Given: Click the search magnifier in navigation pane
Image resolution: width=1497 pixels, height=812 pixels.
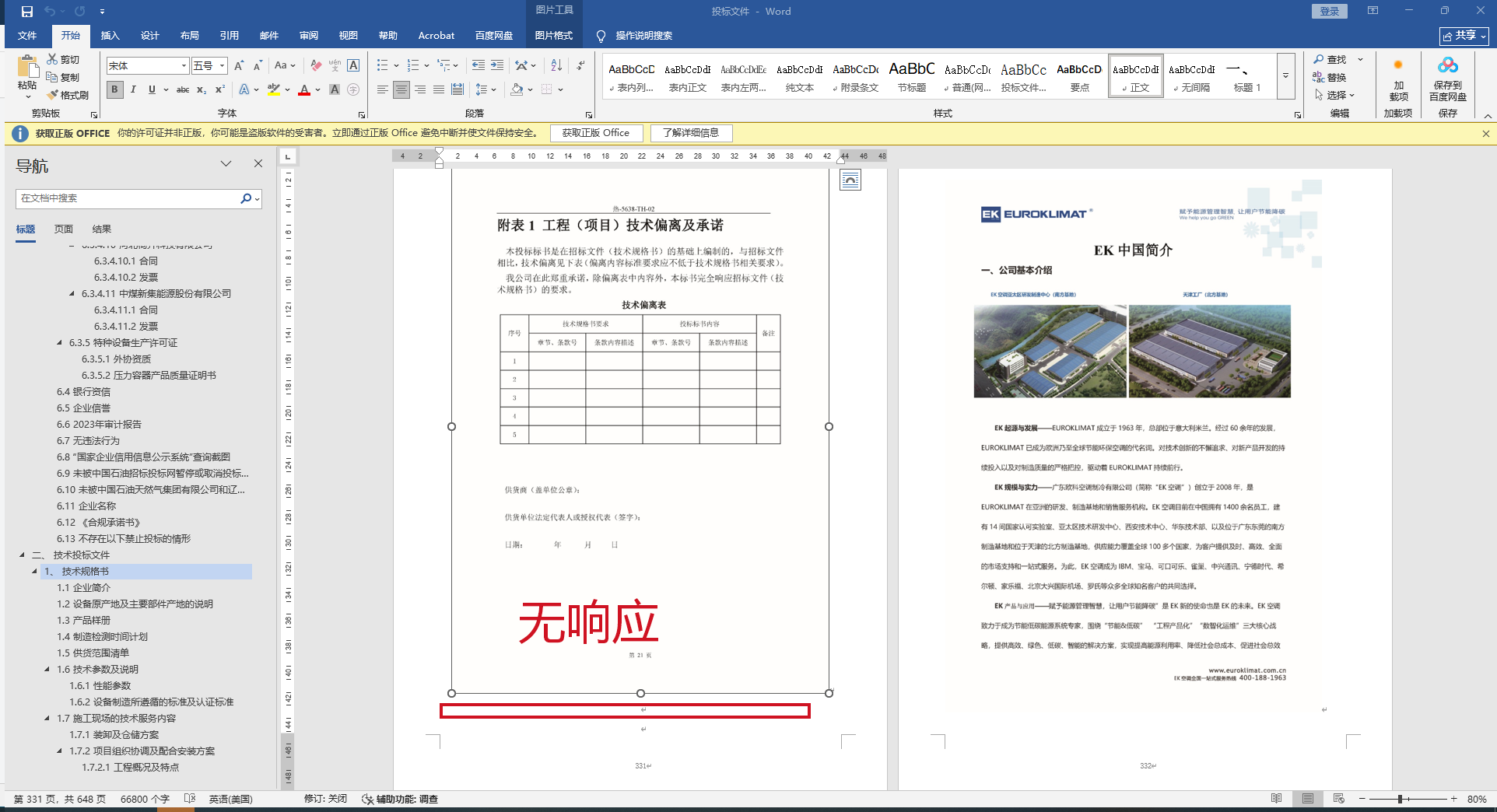Looking at the screenshot, I should tap(246, 198).
